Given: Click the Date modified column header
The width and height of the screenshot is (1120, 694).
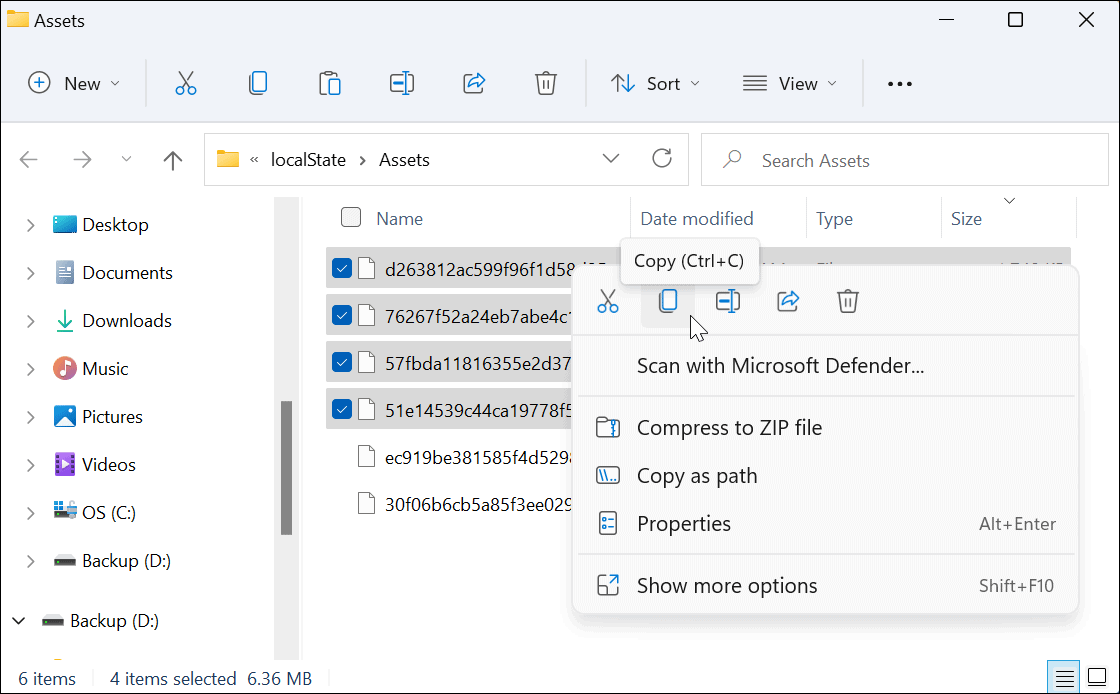Looking at the screenshot, I should (696, 218).
